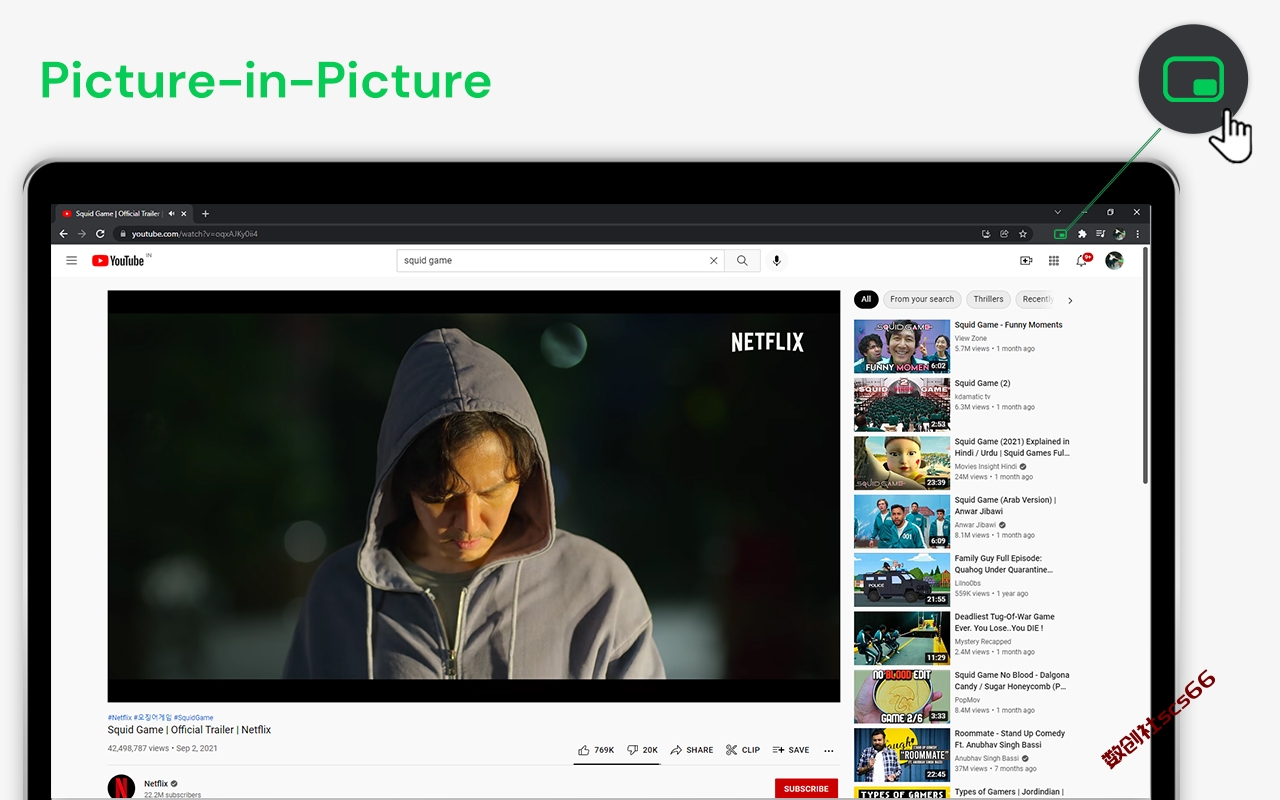Click the install app icon in address bar
1280x800 pixels.
coord(986,234)
